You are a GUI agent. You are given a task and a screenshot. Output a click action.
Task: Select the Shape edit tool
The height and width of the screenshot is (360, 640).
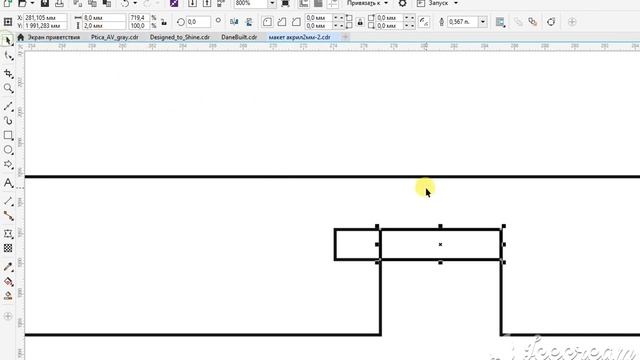coord(8,56)
